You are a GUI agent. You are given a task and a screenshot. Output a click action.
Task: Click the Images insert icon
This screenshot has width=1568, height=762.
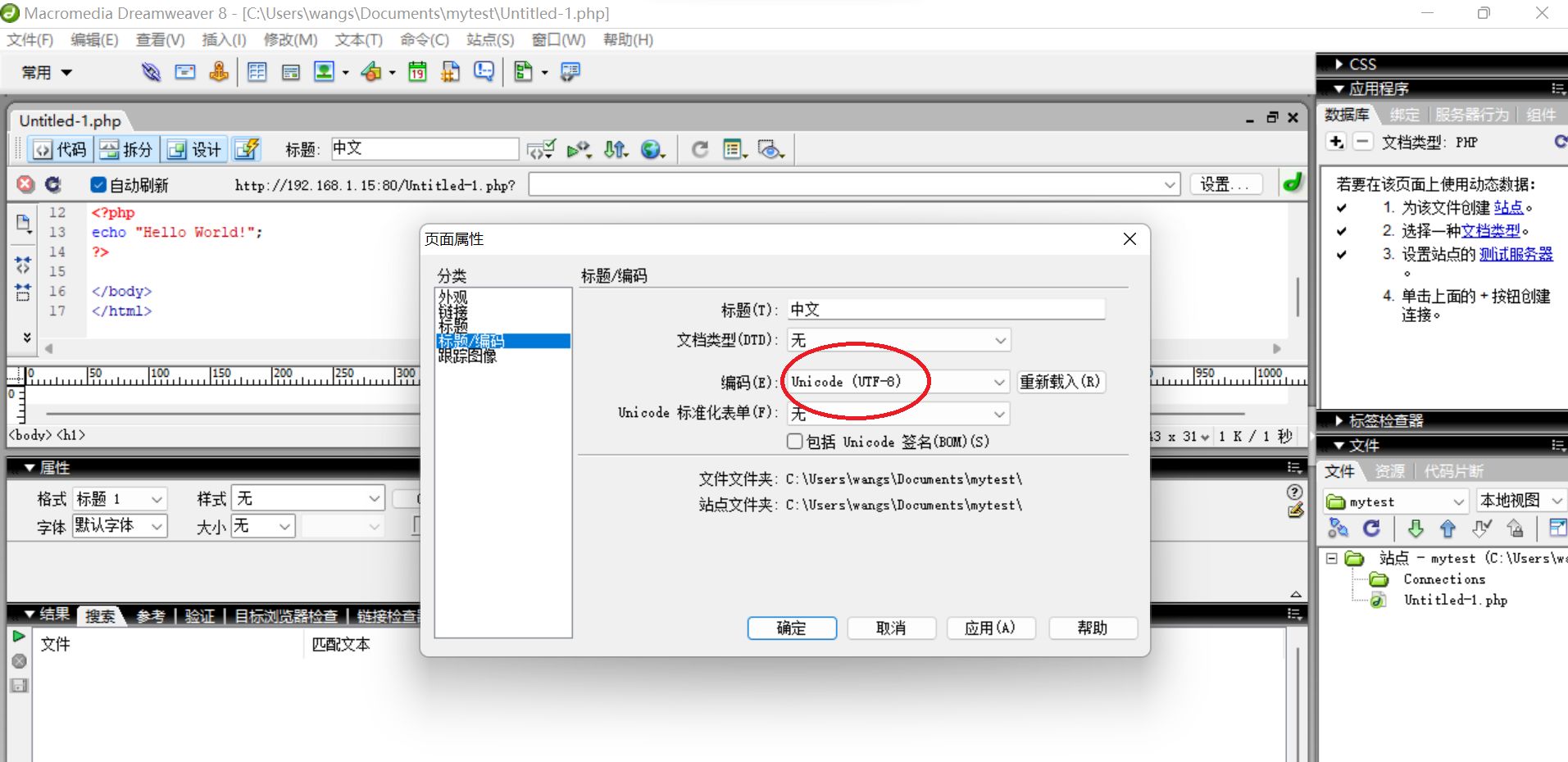pyautogui.click(x=325, y=72)
